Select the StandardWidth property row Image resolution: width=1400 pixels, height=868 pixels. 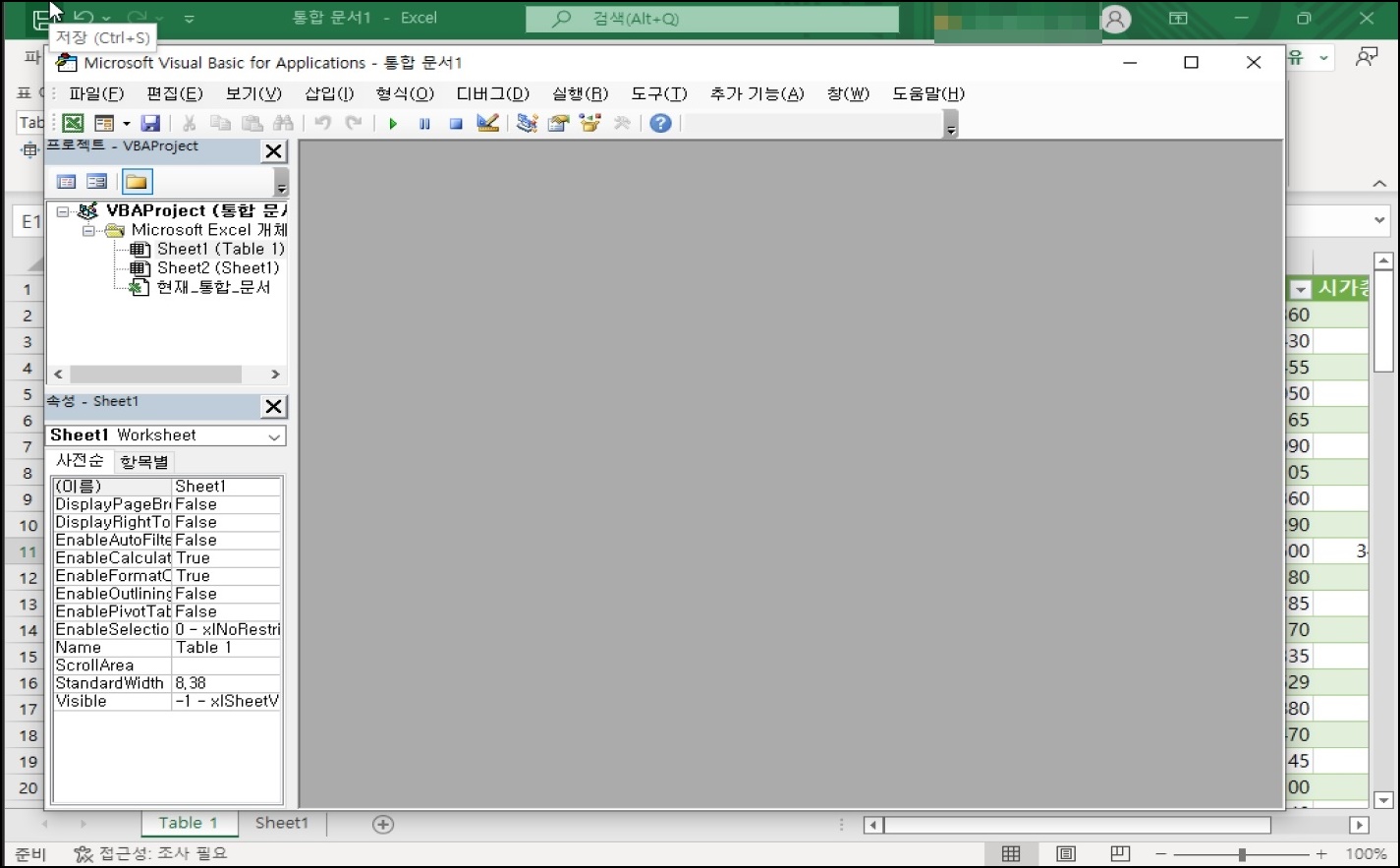click(x=167, y=683)
